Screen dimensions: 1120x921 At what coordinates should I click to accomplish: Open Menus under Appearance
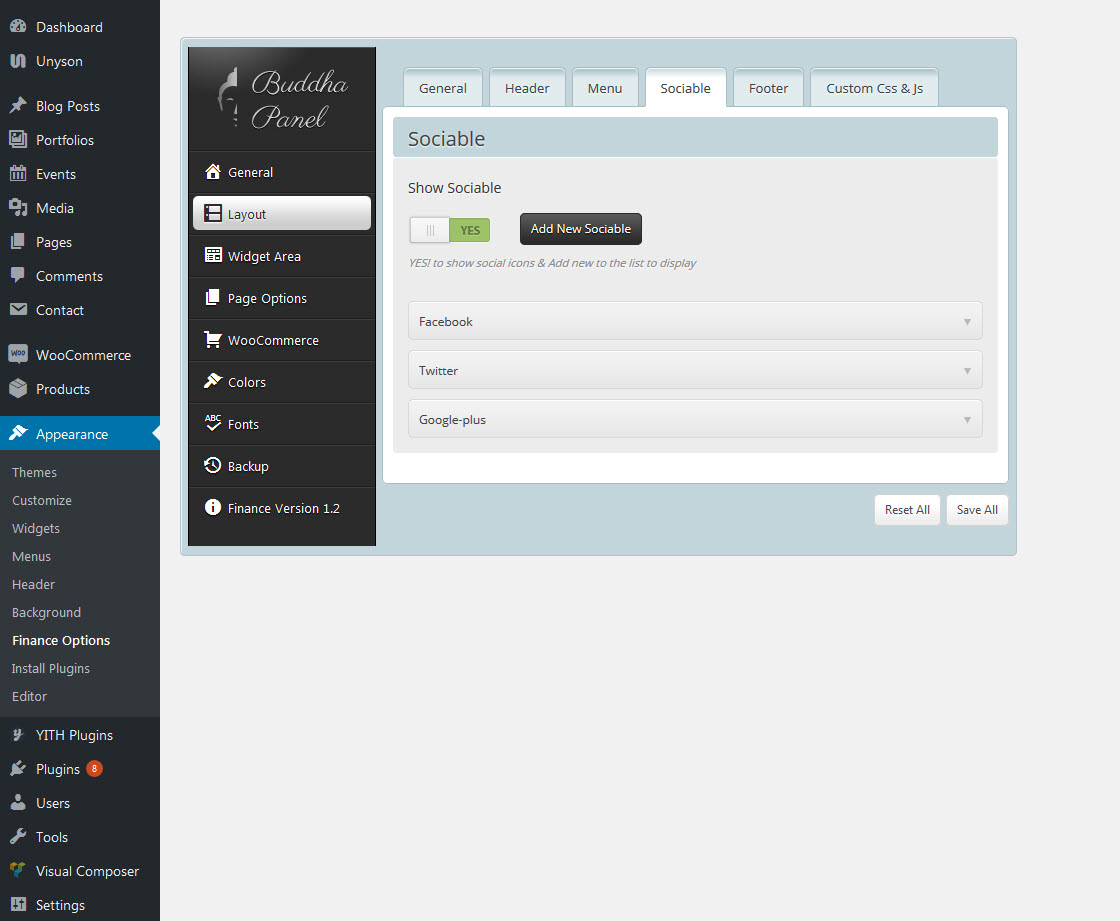pos(31,556)
